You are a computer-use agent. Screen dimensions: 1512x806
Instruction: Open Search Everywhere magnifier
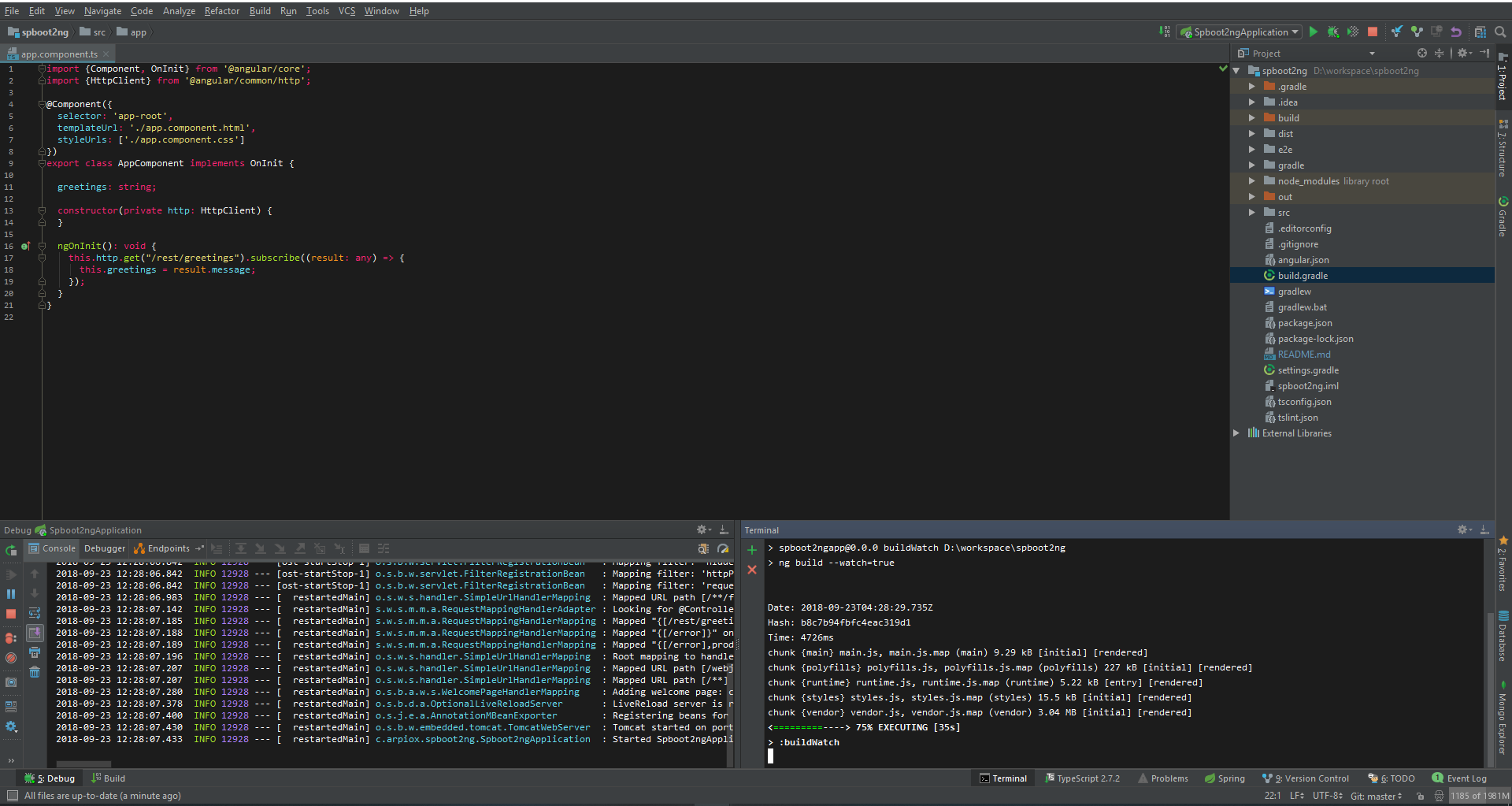click(x=1500, y=32)
